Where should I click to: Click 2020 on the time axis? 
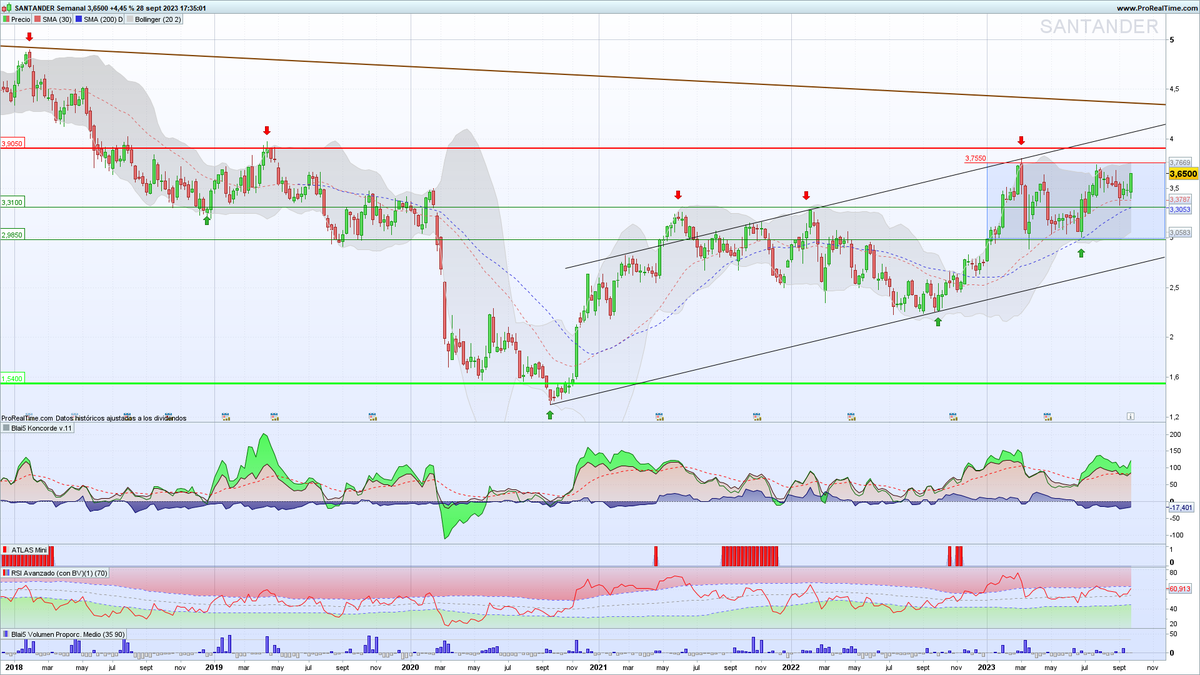[x=409, y=665]
